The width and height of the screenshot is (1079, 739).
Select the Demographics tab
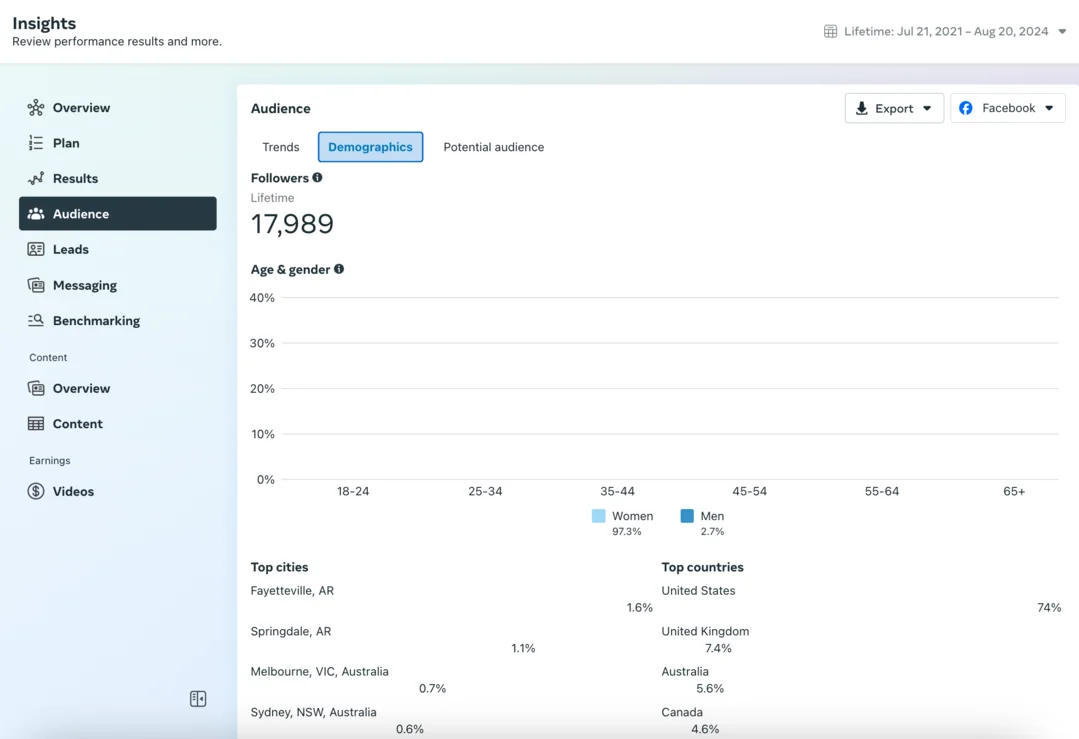[370, 147]
